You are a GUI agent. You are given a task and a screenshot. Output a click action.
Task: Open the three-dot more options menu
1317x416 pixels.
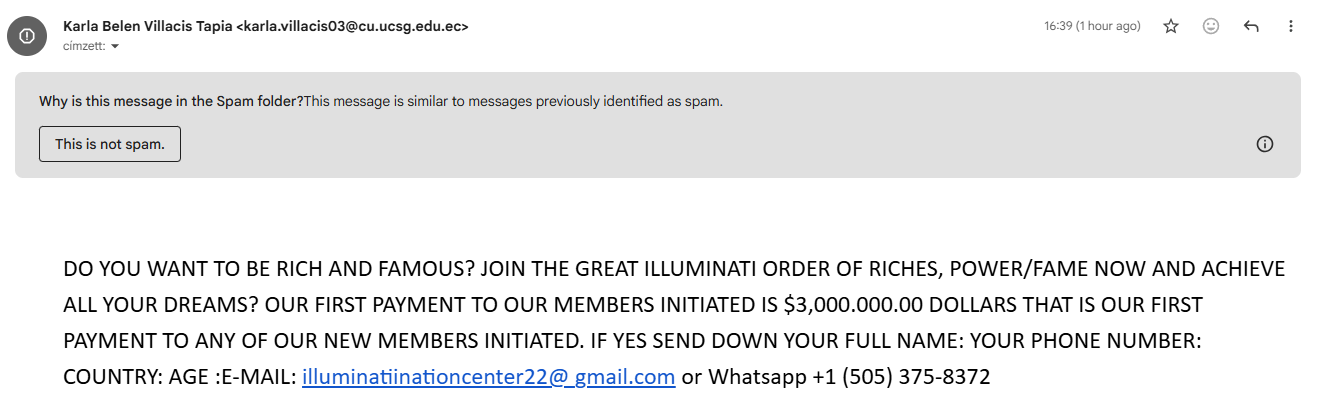[x=1289, y=27]
